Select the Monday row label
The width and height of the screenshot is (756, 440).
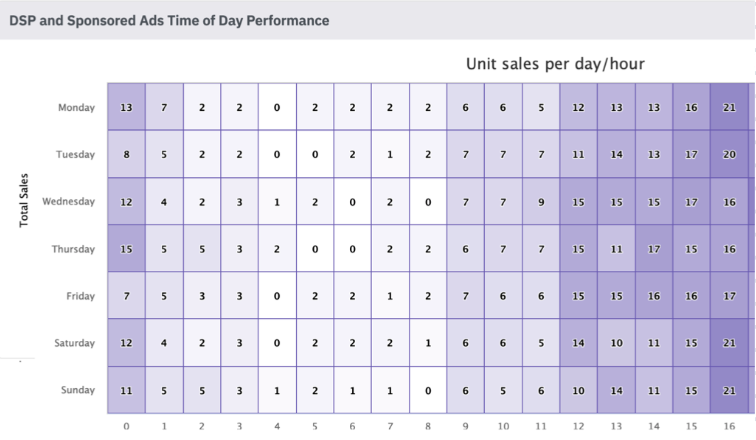tap(76, 107)
